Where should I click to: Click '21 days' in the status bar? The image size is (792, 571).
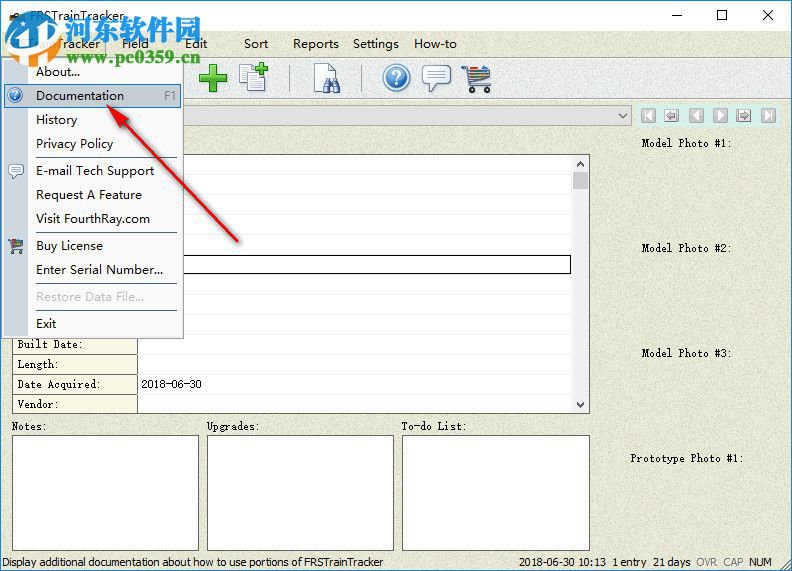tap(671, 562)
